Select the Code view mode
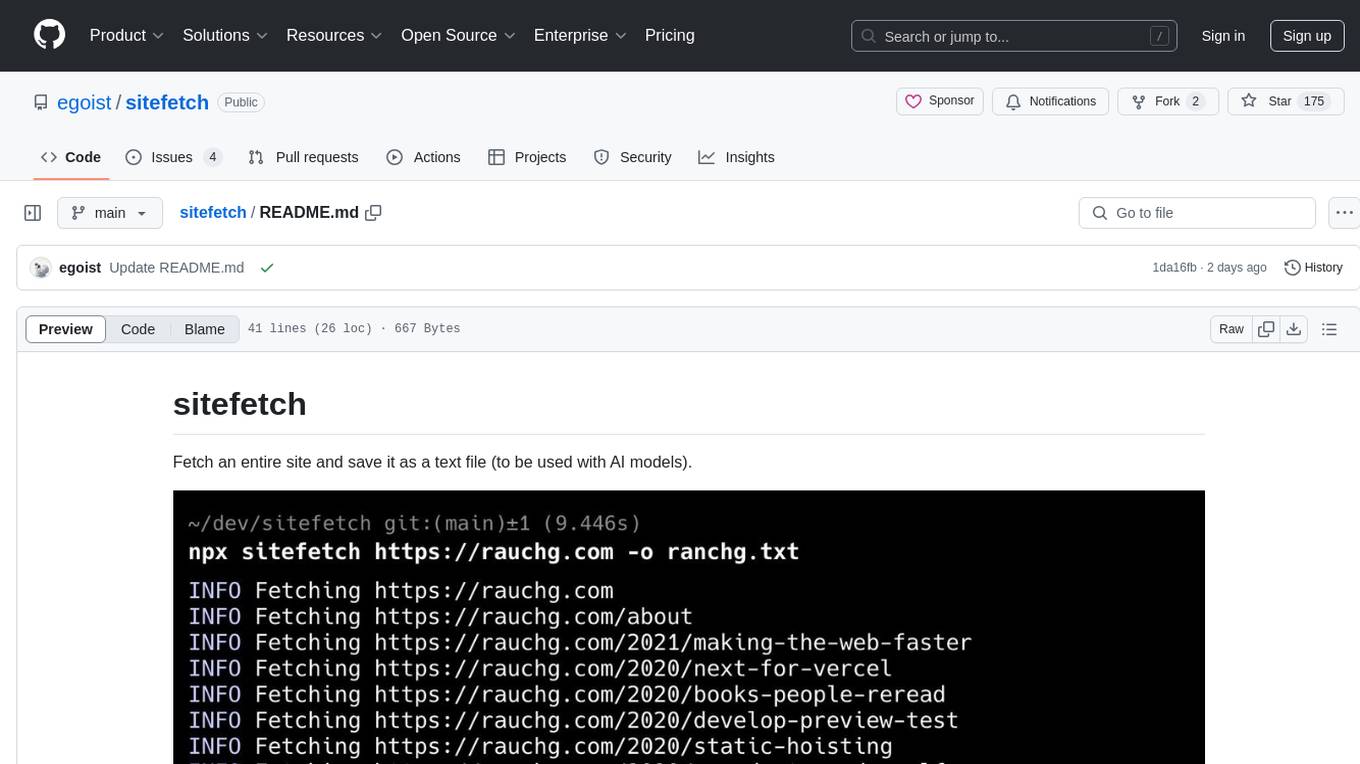Screen dimensions: 1360x764 (138, 329)
